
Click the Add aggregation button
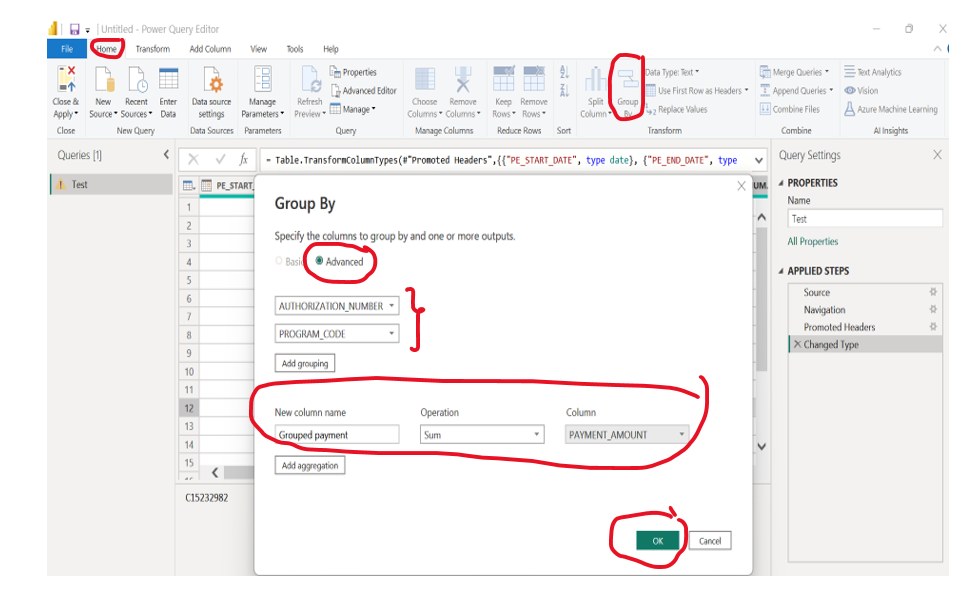pos(310,465)
